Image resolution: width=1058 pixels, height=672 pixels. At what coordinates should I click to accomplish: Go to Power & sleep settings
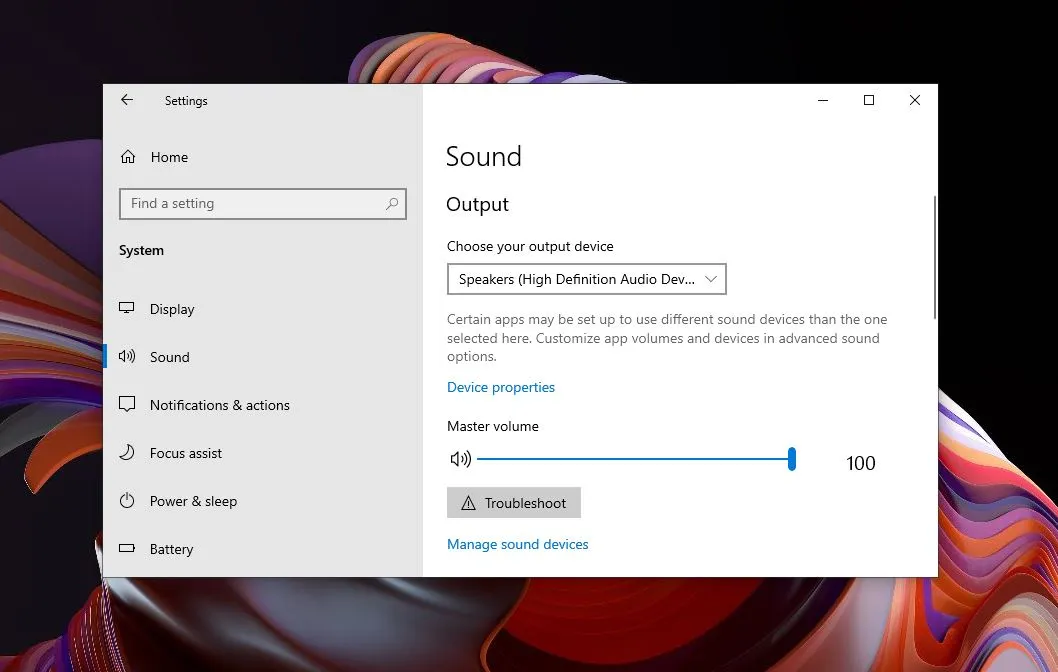coord(193,501)
